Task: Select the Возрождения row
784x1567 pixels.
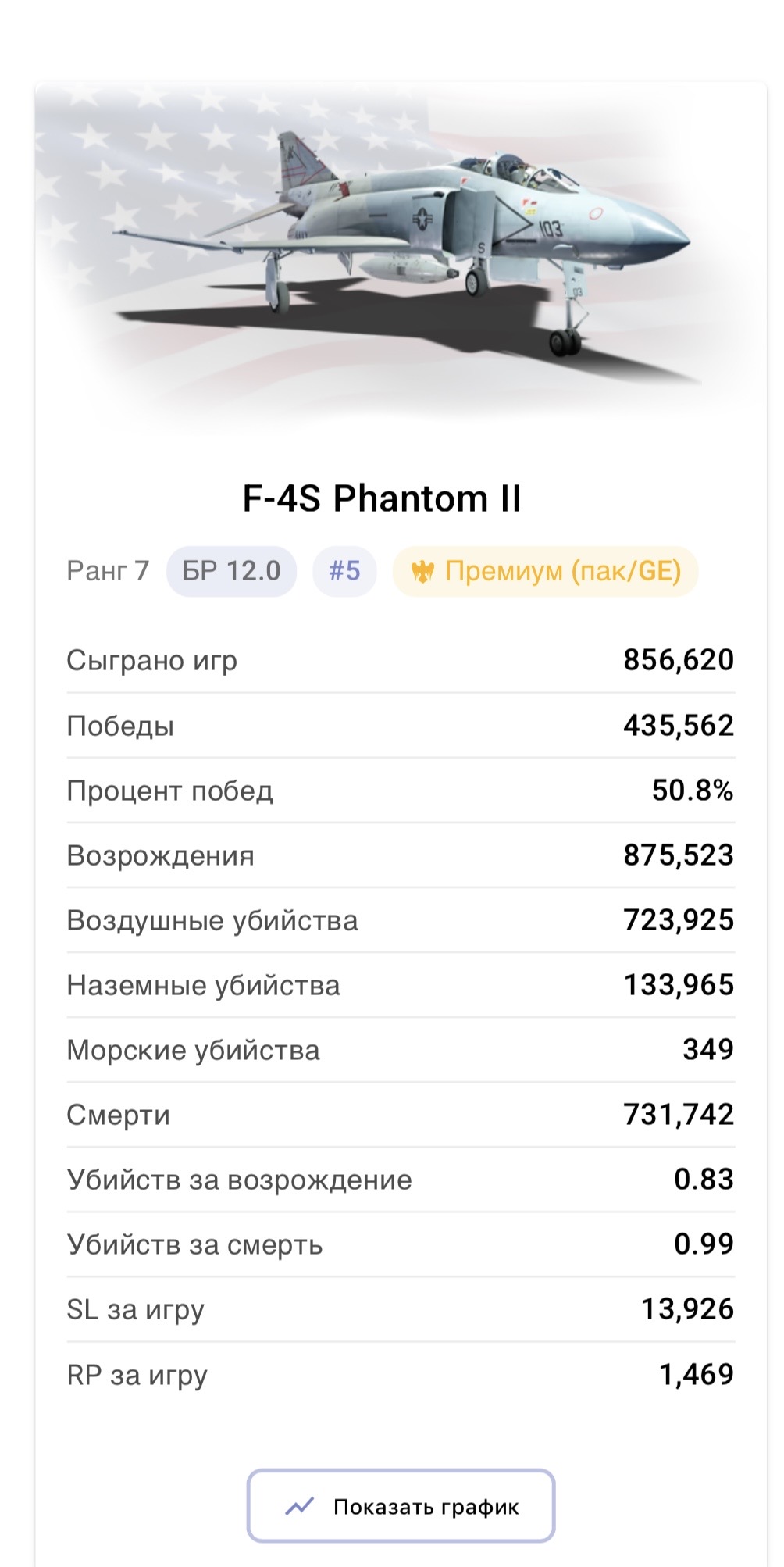Action: coord(401,855)
